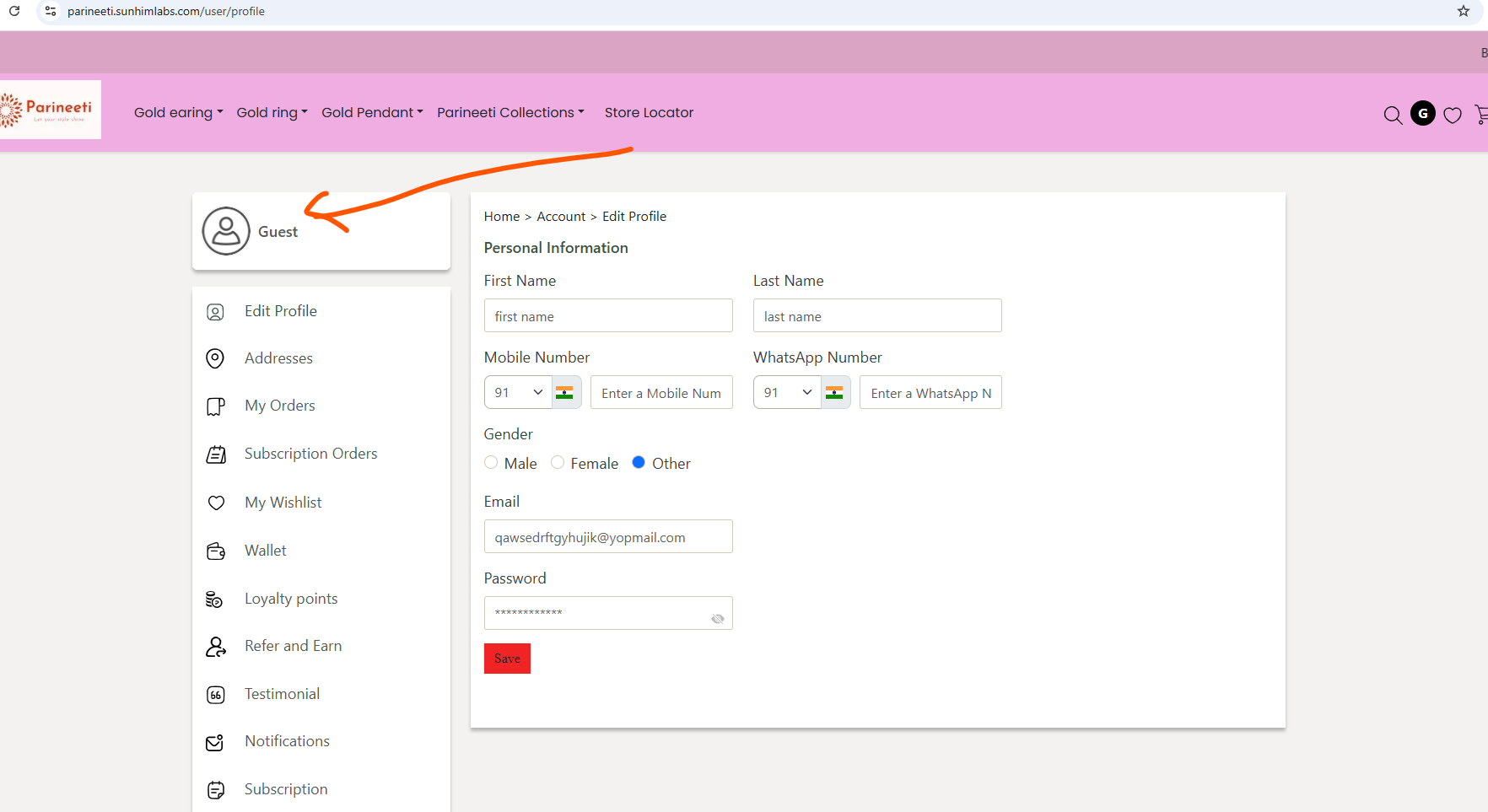Open the WhatsApp Number country code dropdown
The image size is (1488, 812).
(787, 392)
